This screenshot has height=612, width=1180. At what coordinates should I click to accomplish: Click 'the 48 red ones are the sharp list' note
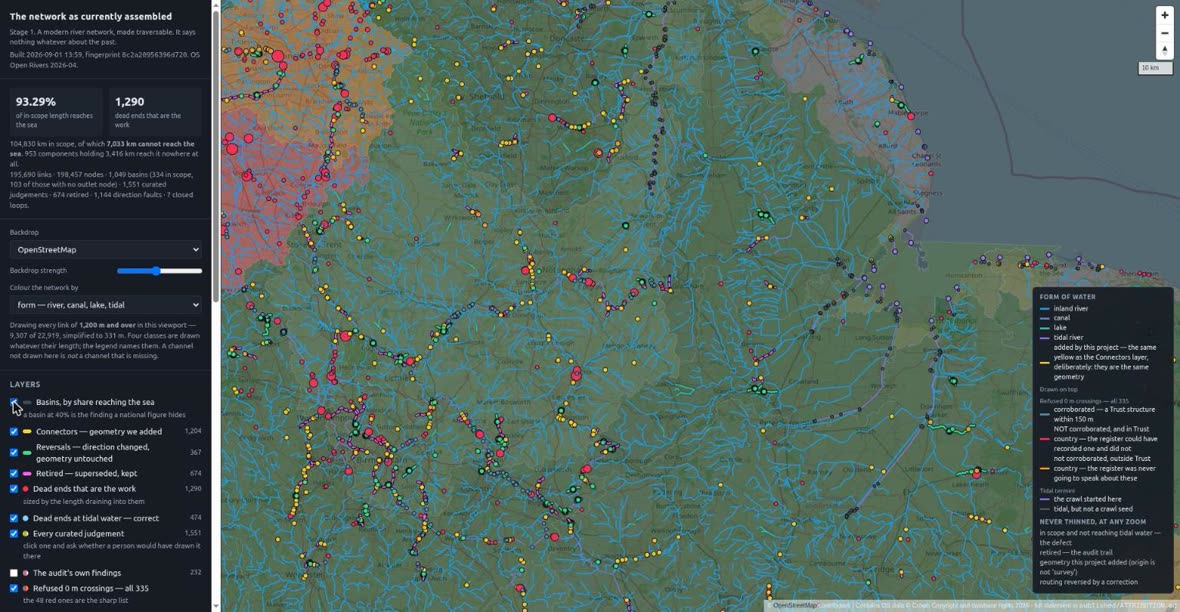pyautogui.click(x=75, y=601)
